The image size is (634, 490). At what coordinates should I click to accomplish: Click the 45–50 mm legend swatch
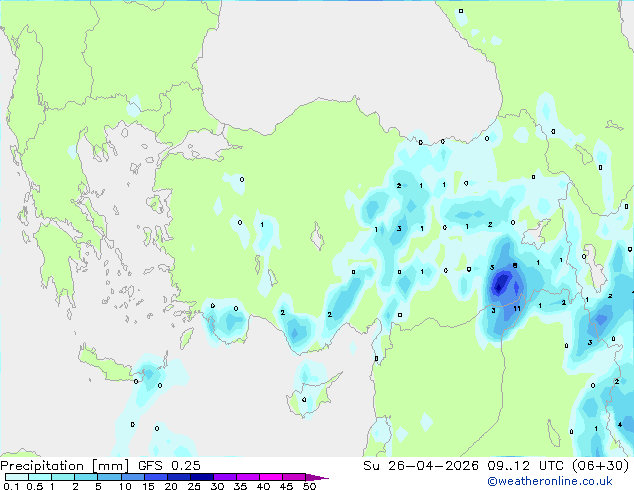tap(294, 477)
